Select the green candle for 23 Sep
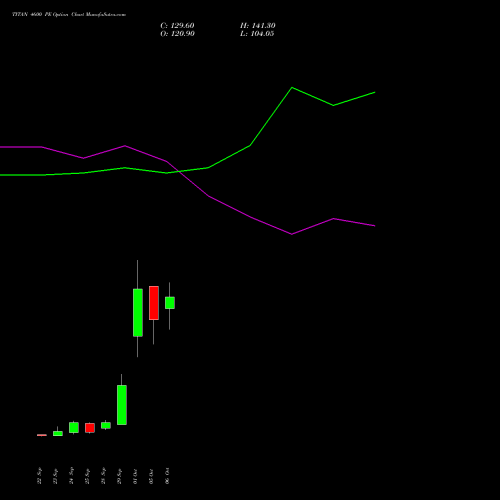500x500 pixels. point(58,433)
